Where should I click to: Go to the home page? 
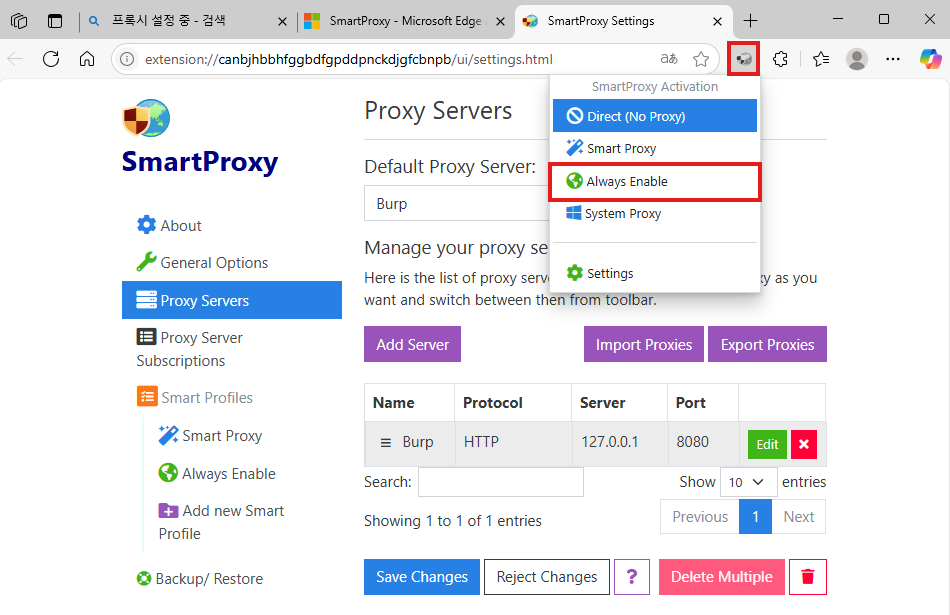87,59
